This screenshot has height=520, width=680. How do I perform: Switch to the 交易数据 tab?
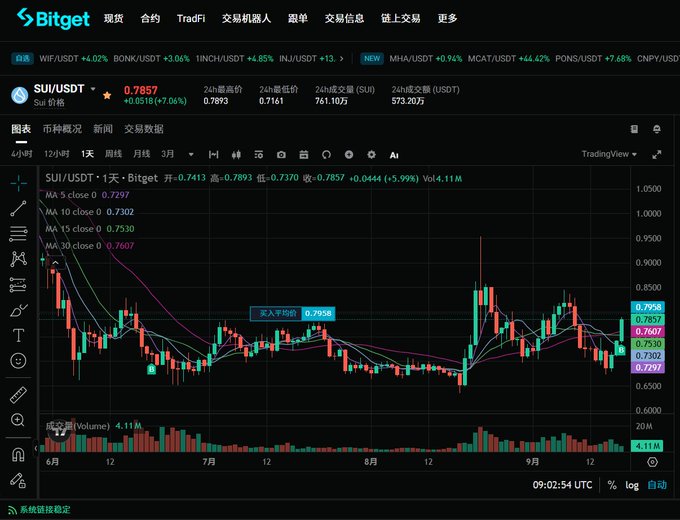click(144, 129)
